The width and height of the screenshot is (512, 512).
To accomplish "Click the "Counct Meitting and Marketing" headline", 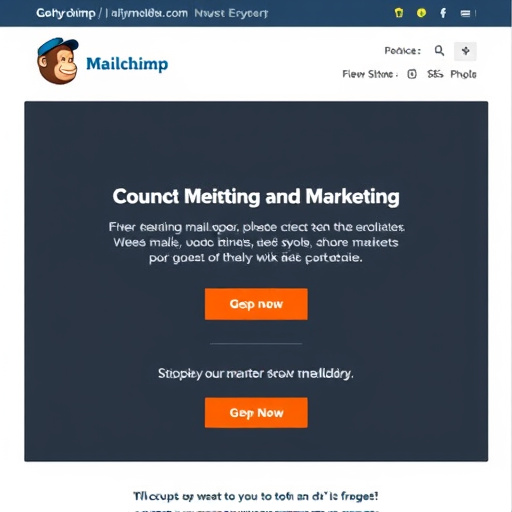I will click(256, 196).
